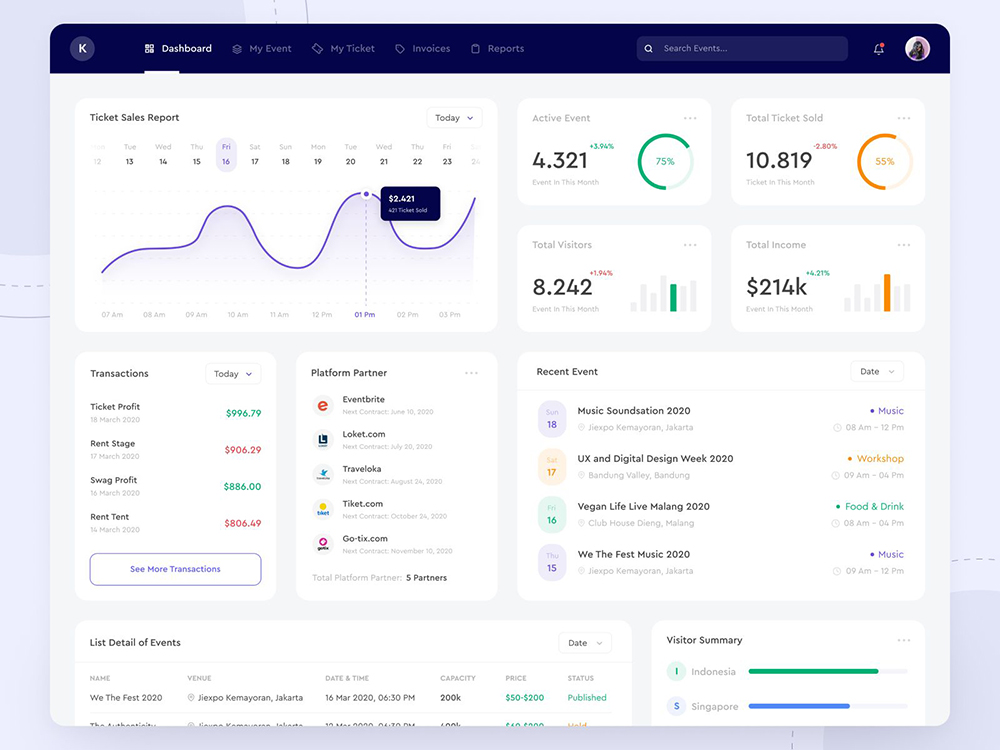Click See More Transactions button
Viewport: 1000px width, 750px height.
point(175,569)
